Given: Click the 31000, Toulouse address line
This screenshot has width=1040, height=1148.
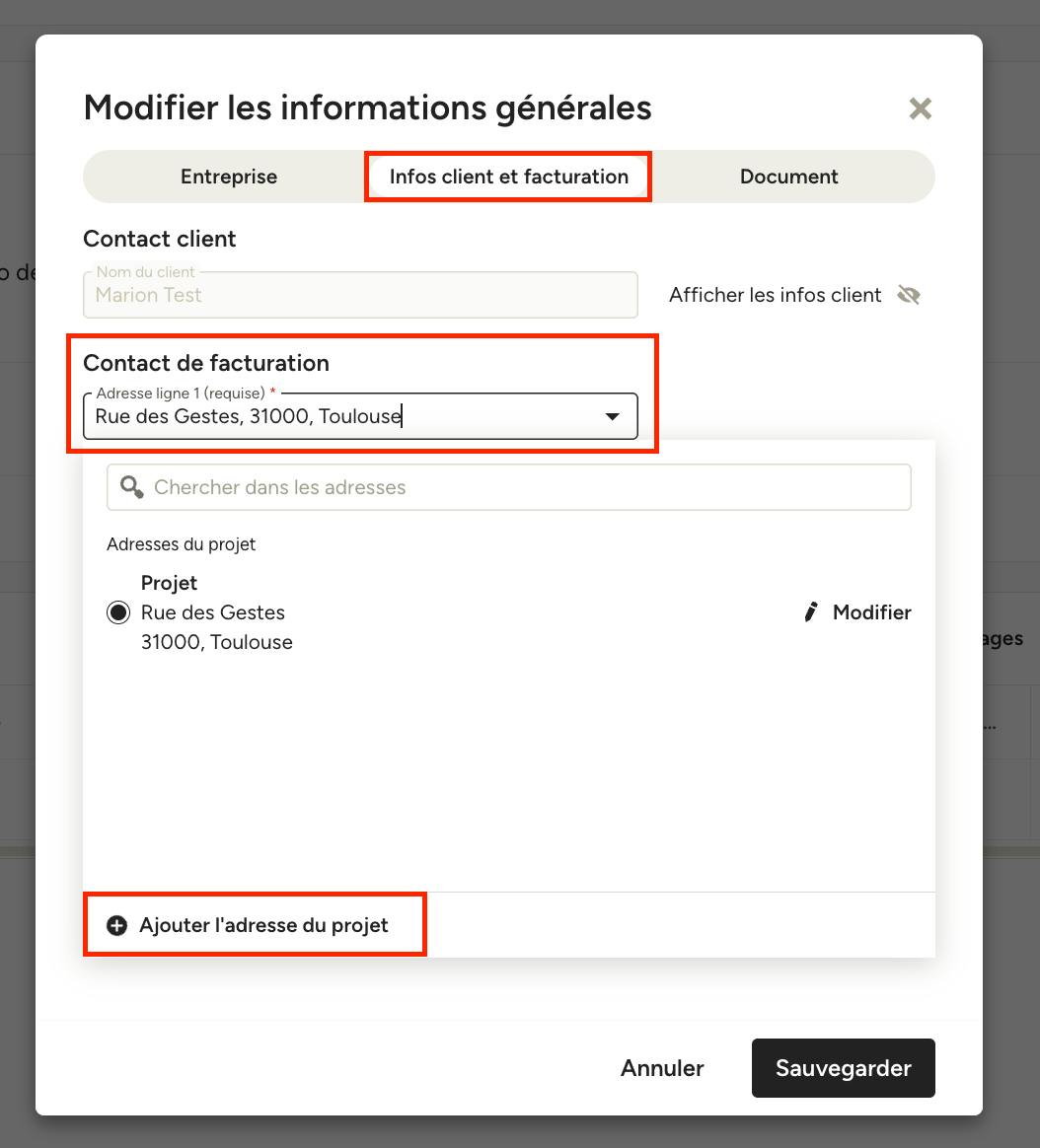Looking at the screenshot, I should point(217,642).
